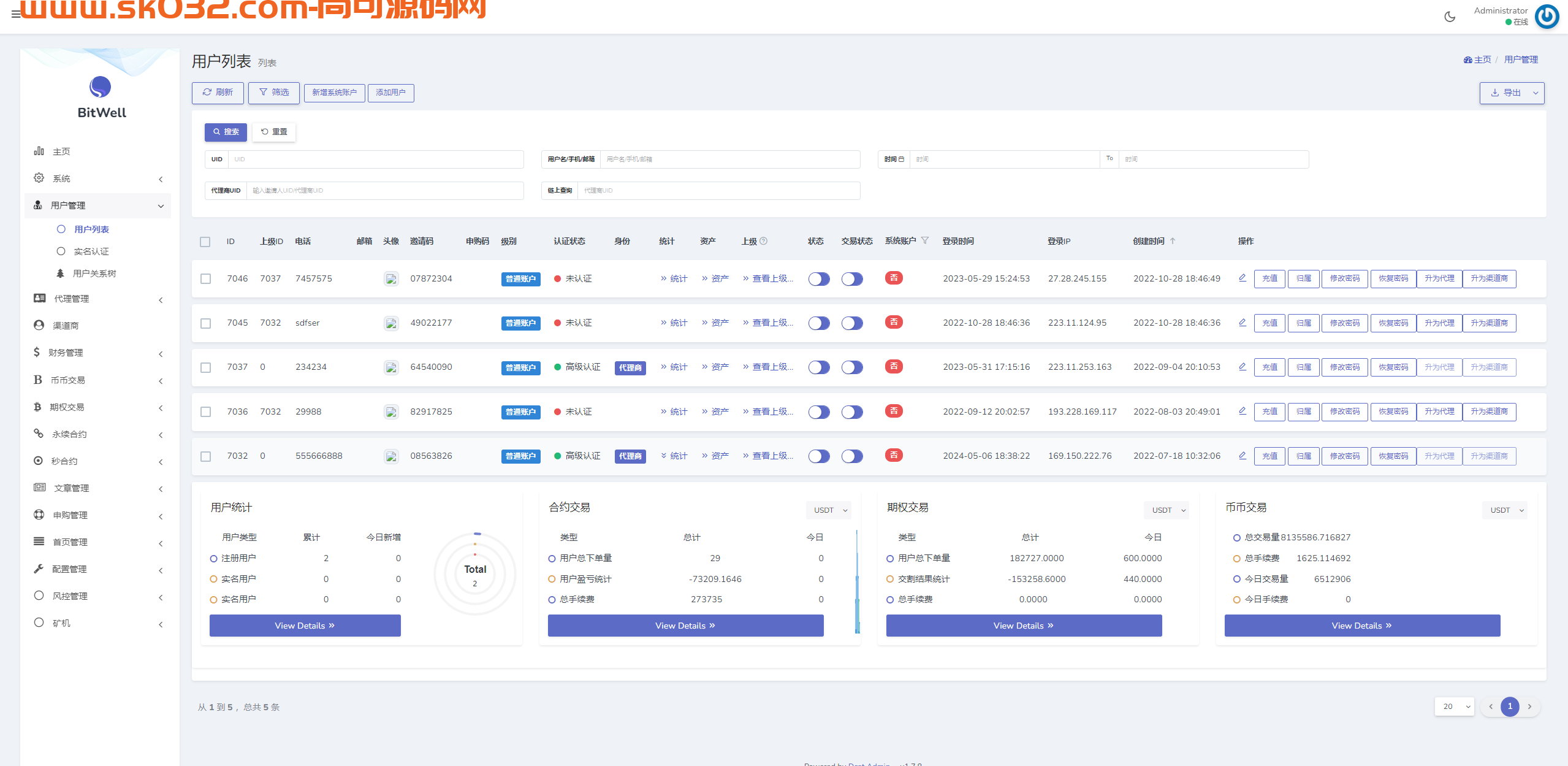The height and width of the screenshot is (766, 1568).
Task: Toggle dark mode moon icon
Action: click(1450, 17)
